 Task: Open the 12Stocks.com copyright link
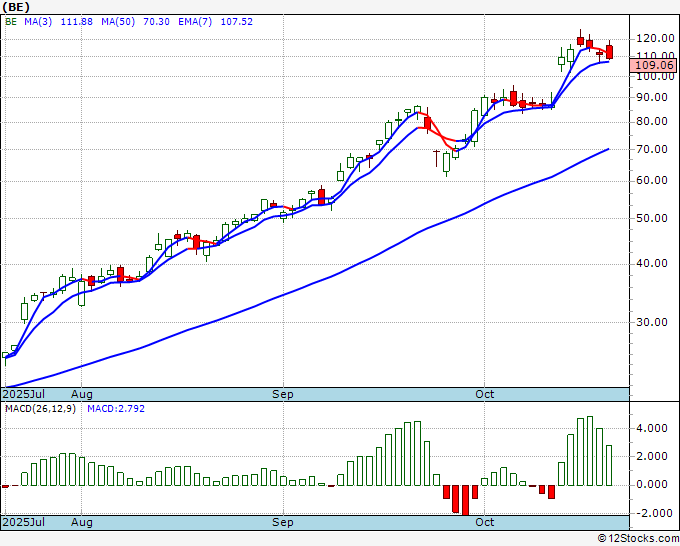638,539
